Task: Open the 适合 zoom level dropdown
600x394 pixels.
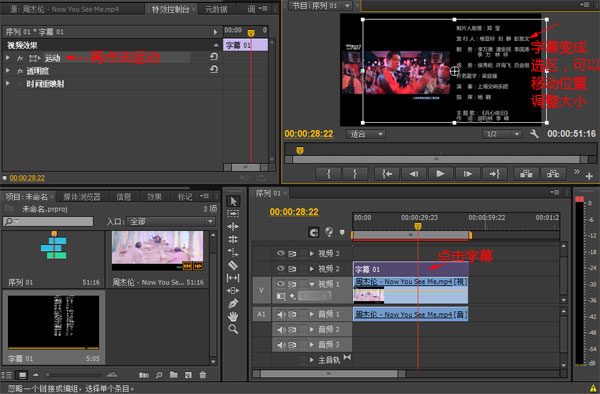Action: pos(366,134)
